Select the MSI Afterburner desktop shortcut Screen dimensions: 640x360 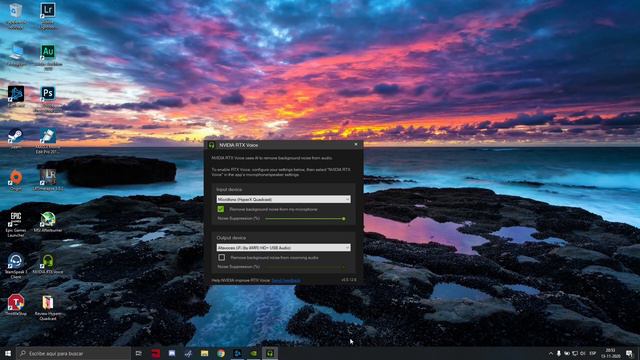point(48,222)
